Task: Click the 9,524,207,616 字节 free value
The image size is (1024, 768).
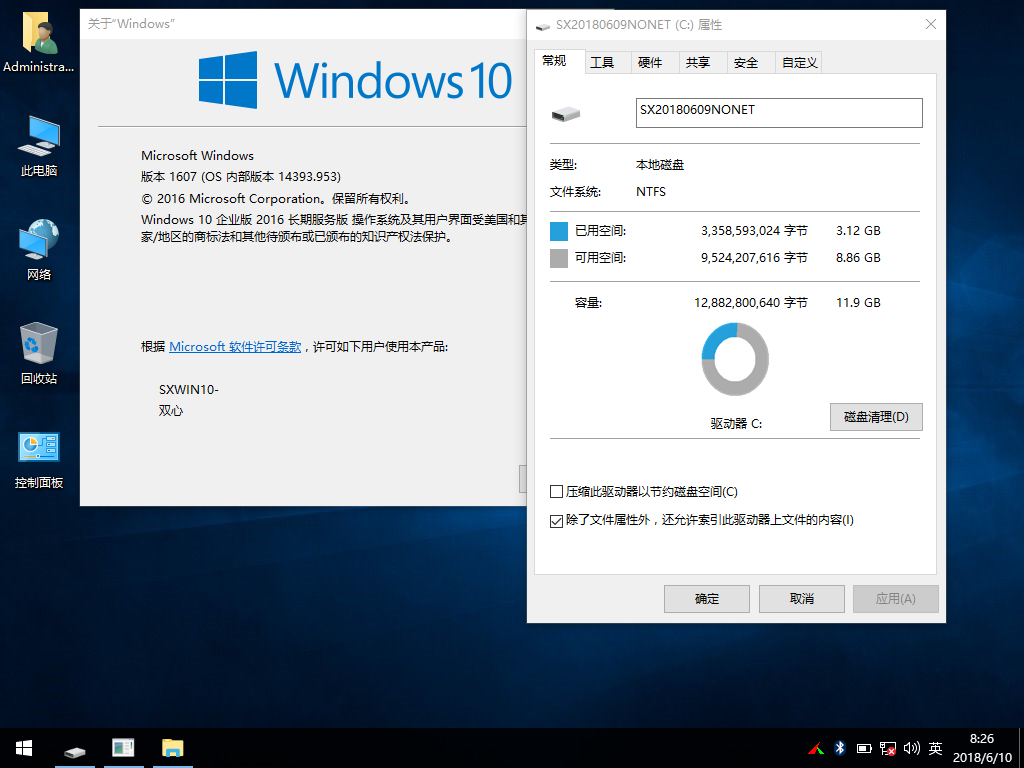Action: tap(754, 258)
